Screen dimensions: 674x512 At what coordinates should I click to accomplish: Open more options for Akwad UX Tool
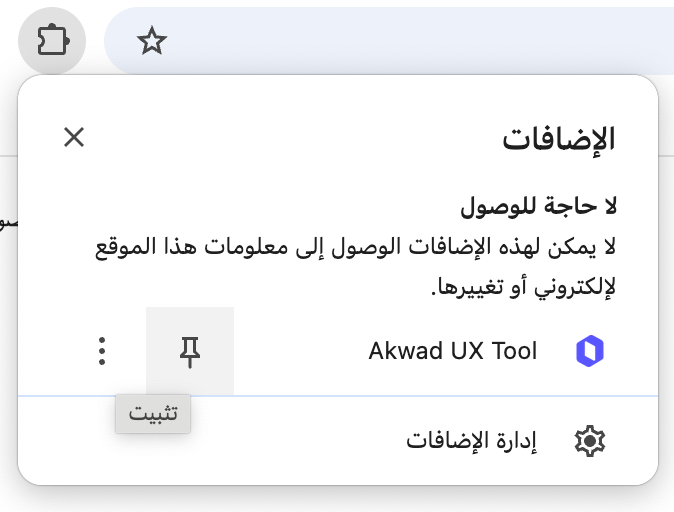pos(102,351)
